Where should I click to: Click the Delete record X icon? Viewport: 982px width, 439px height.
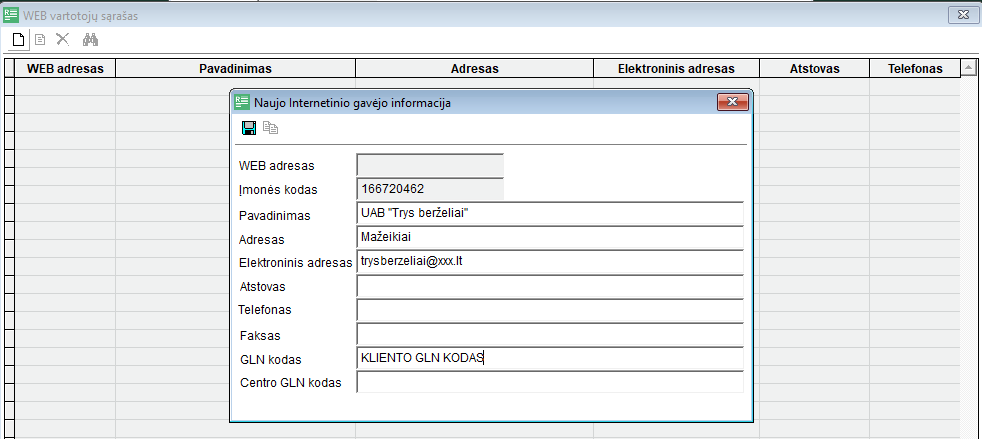pos(62,39)
